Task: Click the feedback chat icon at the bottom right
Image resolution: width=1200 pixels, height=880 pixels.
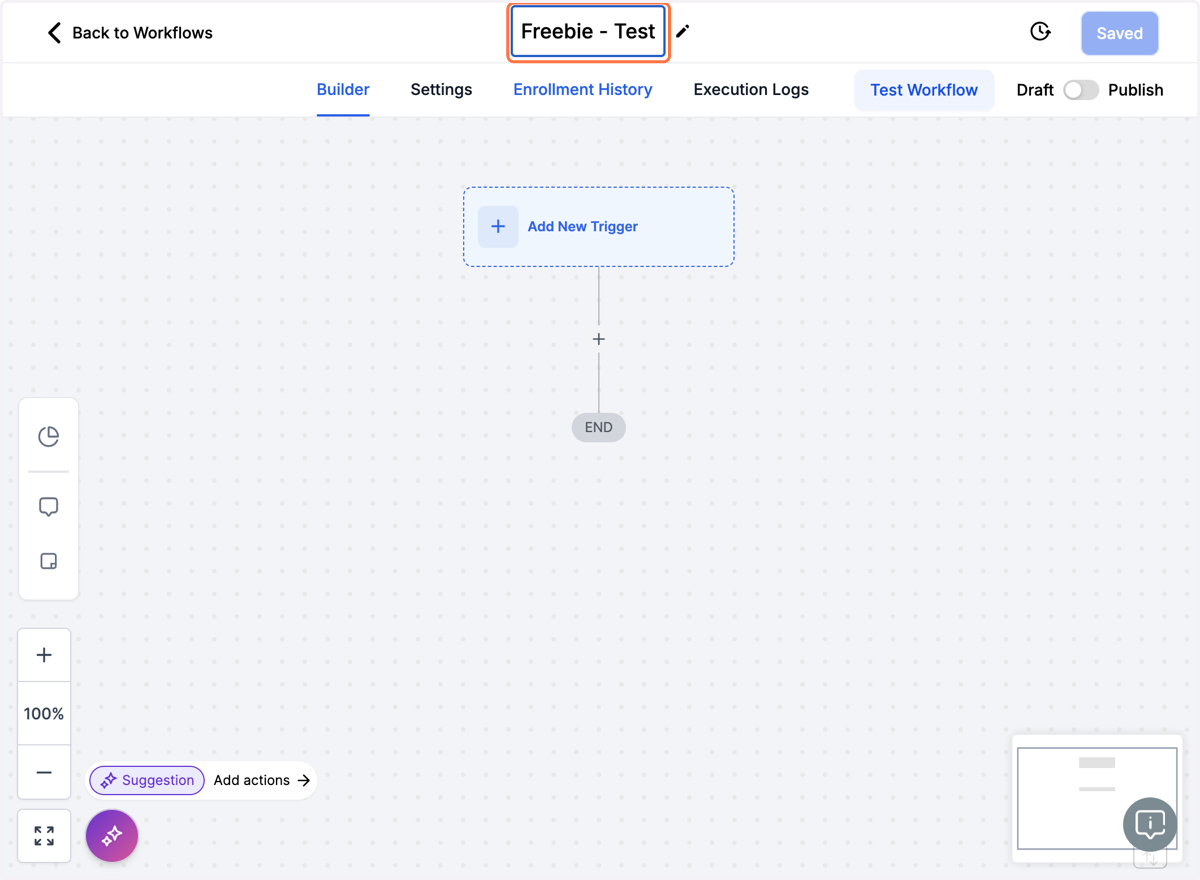Action: click(x=1150, y=824)
